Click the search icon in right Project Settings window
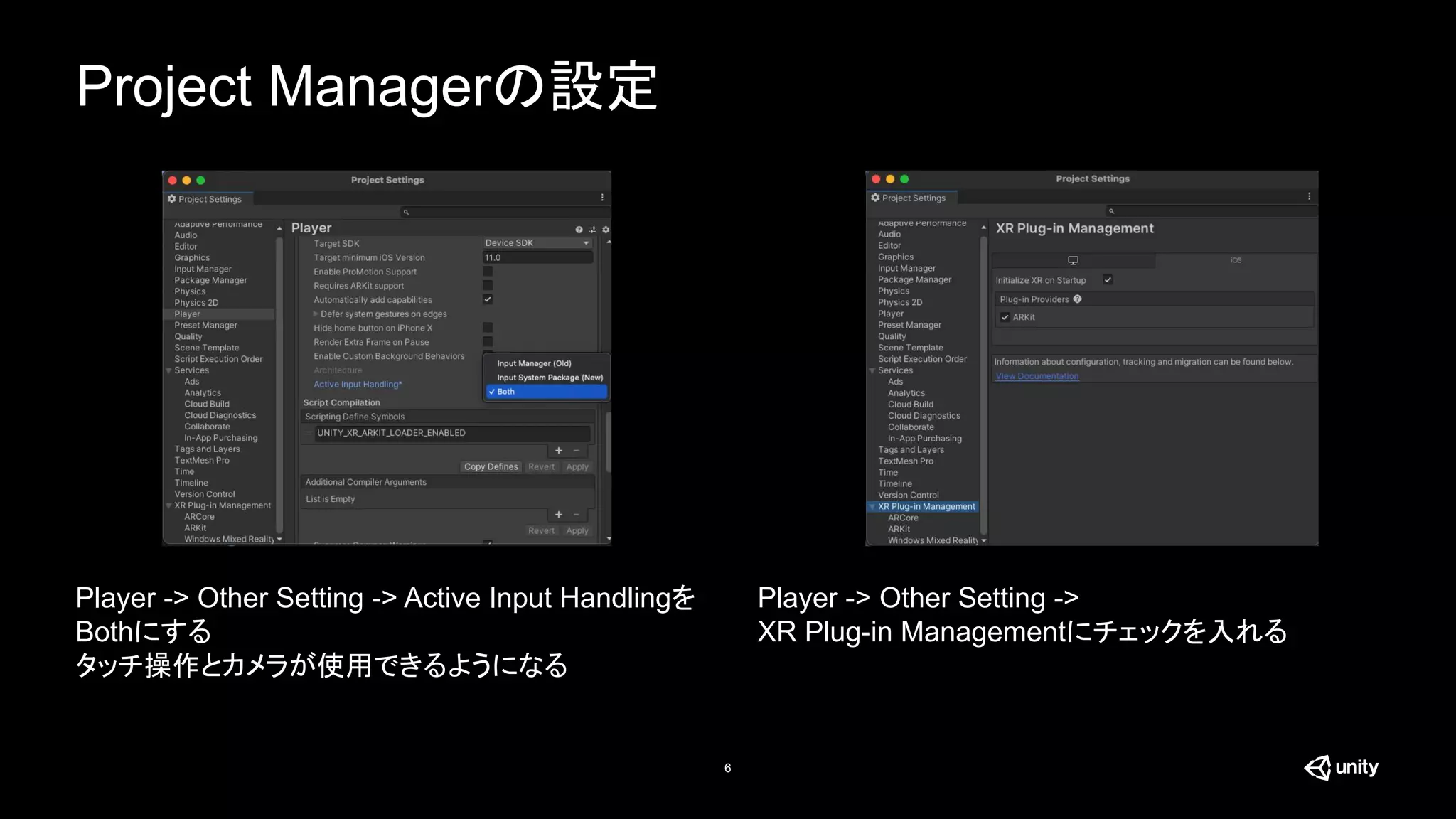1456x819 pixels. [1111, 211]
